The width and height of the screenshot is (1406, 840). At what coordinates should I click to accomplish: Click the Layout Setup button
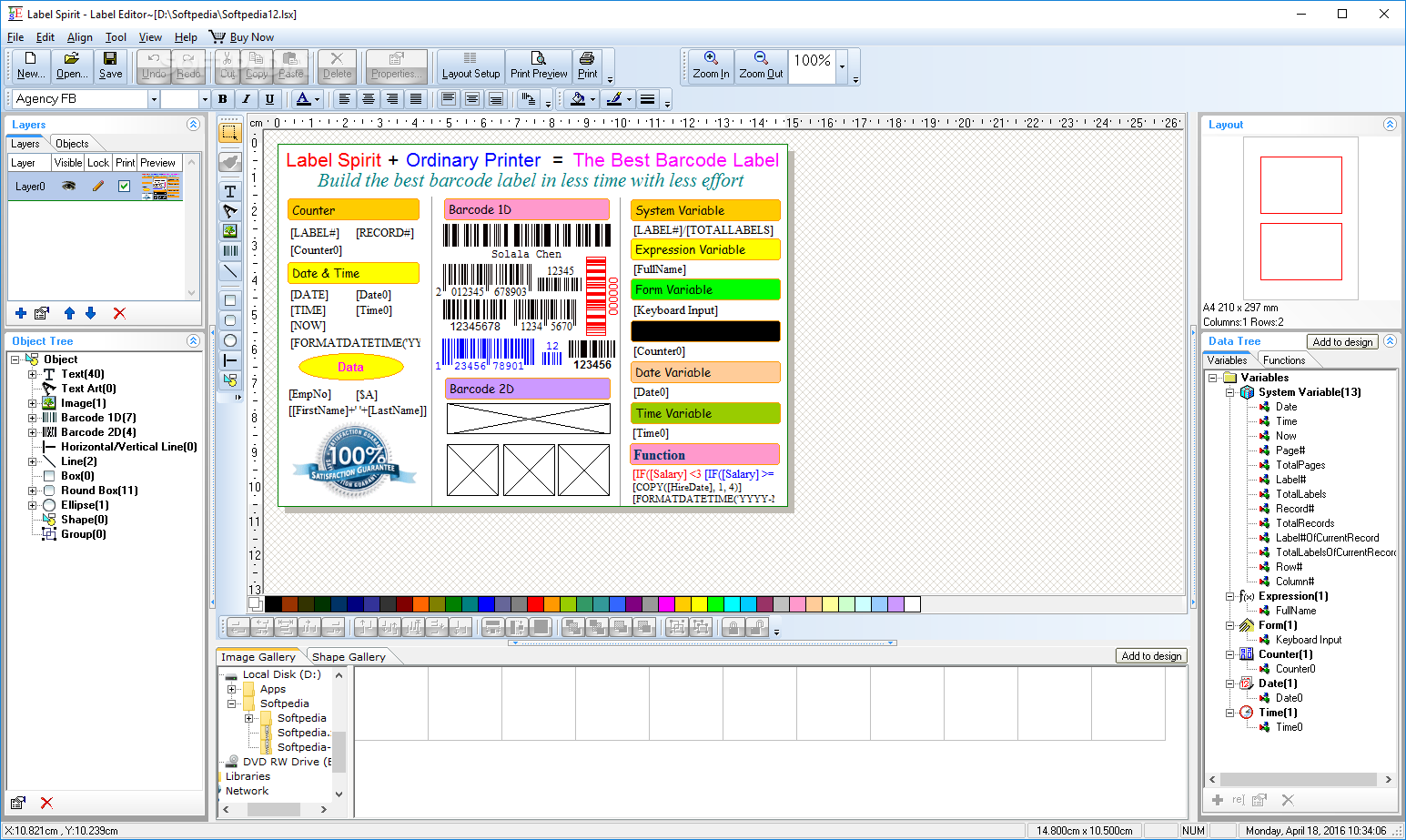click(x=470, y=66)
